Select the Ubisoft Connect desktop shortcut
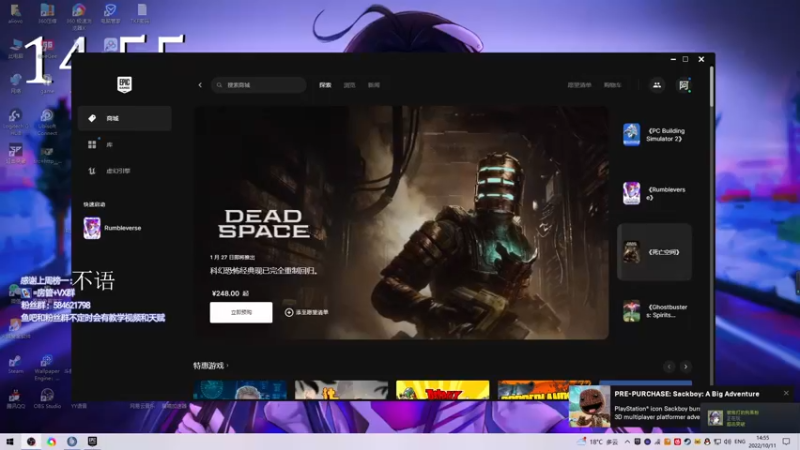The width and height of the screenshot is (800, 450). pos(47,122)
